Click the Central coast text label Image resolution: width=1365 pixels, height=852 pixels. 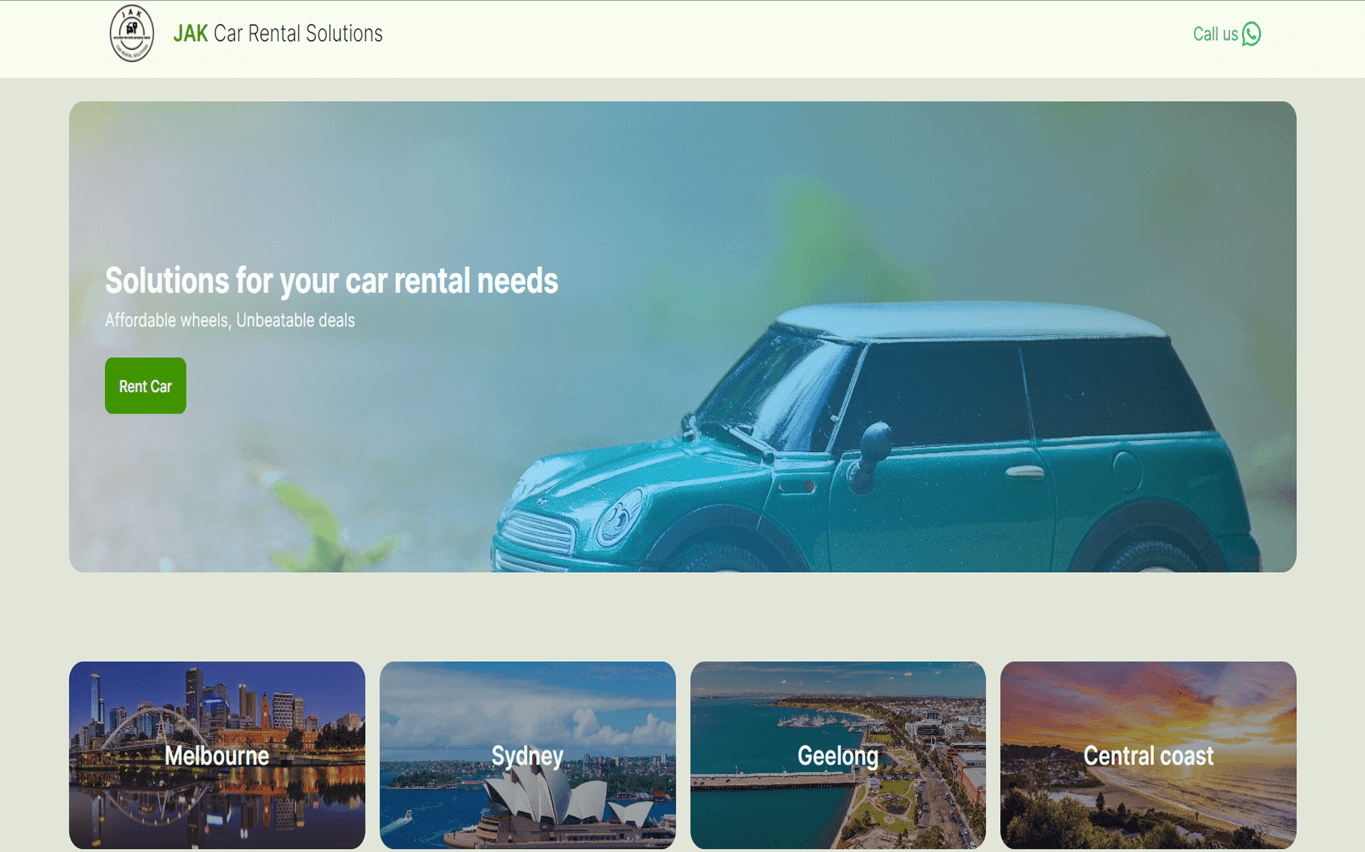point(1148,756)
